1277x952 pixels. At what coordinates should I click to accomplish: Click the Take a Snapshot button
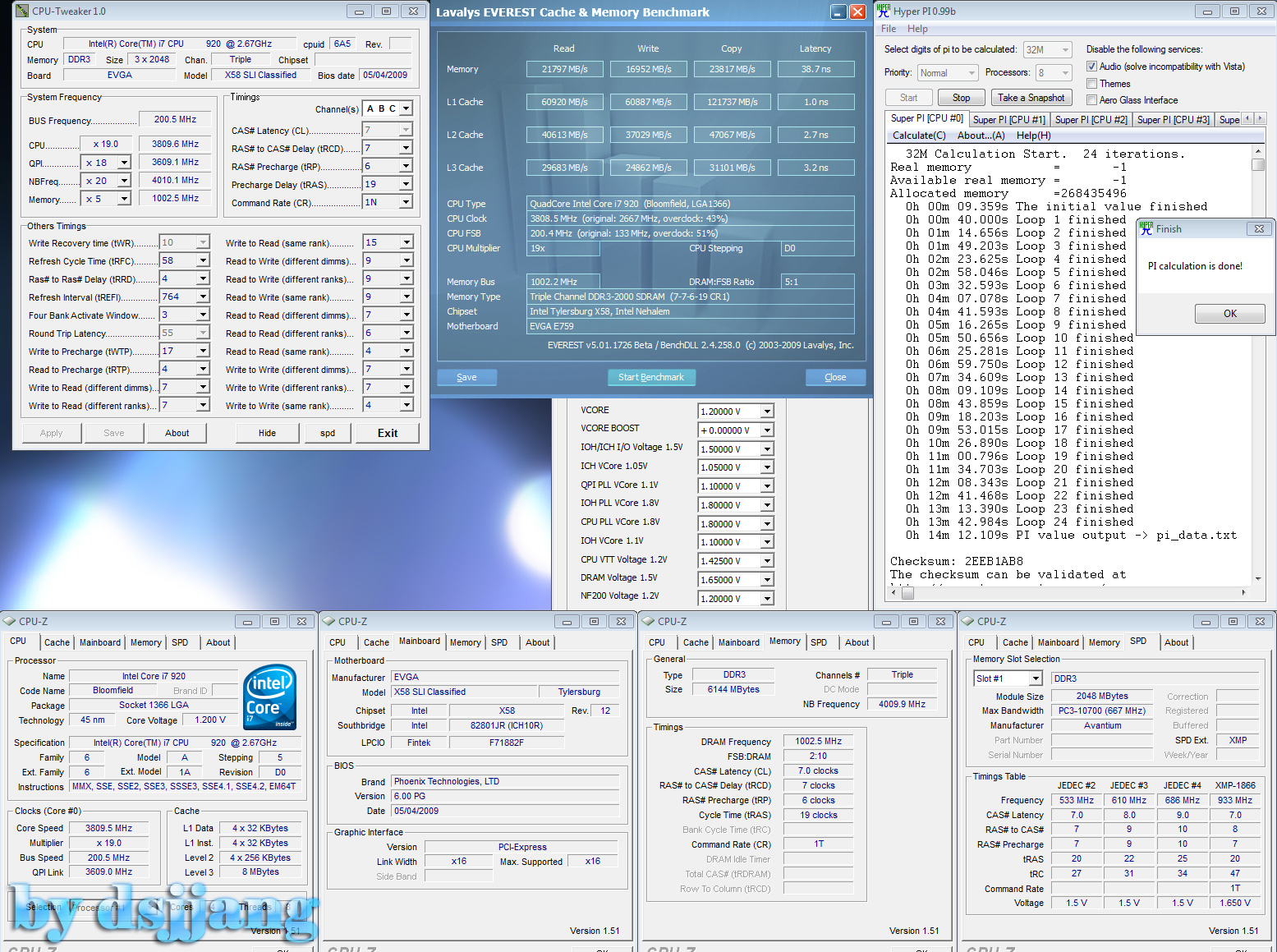point(1031,98)
